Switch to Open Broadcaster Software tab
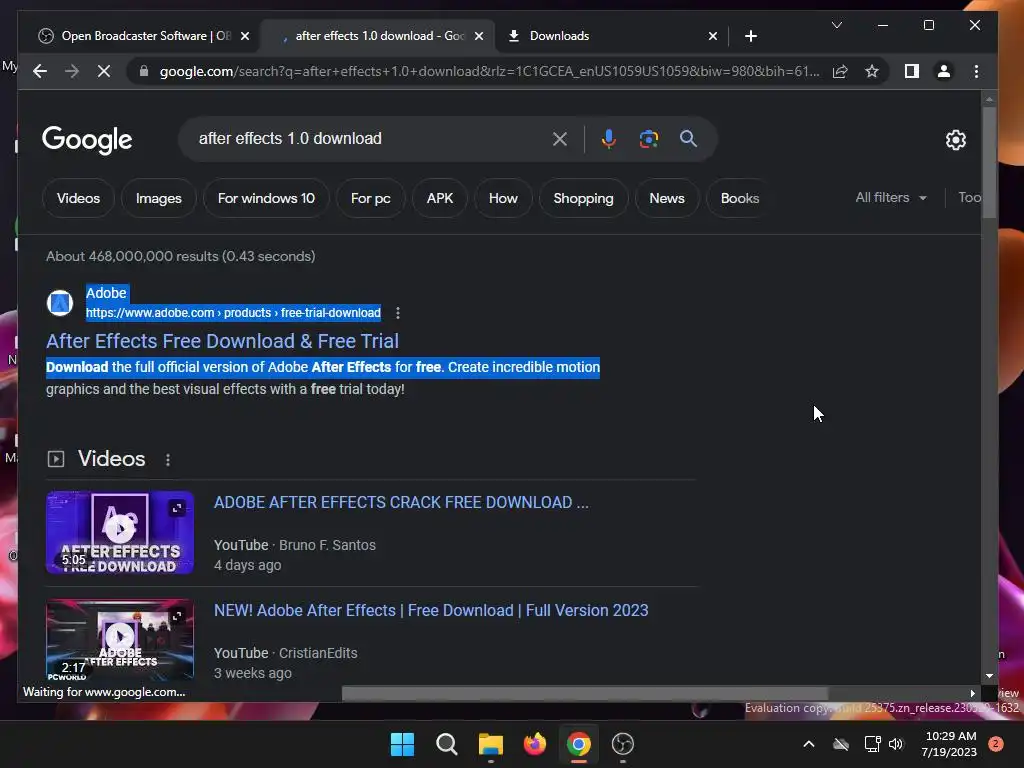This screenshot has height=768, width=1024. (142, 36)
